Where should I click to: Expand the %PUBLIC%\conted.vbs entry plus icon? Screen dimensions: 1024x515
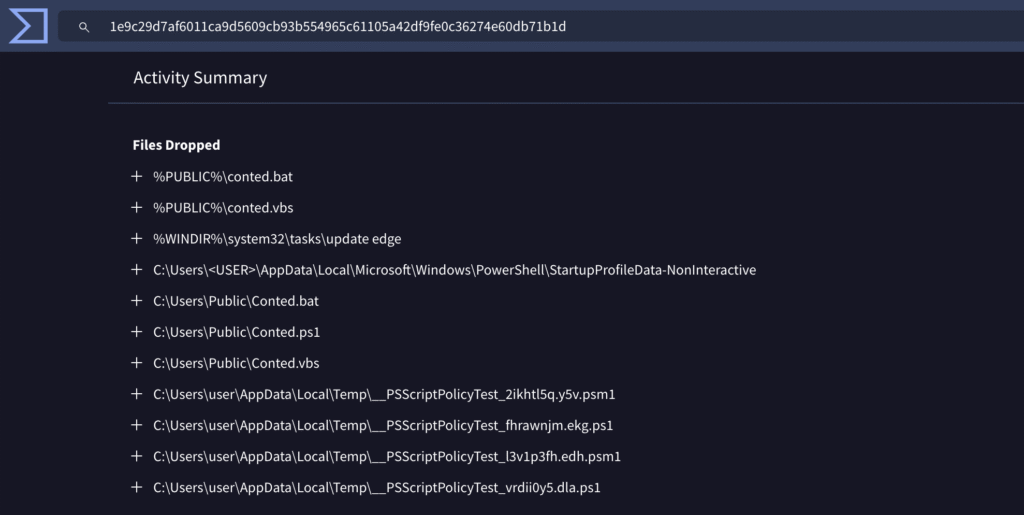(137, 207)
